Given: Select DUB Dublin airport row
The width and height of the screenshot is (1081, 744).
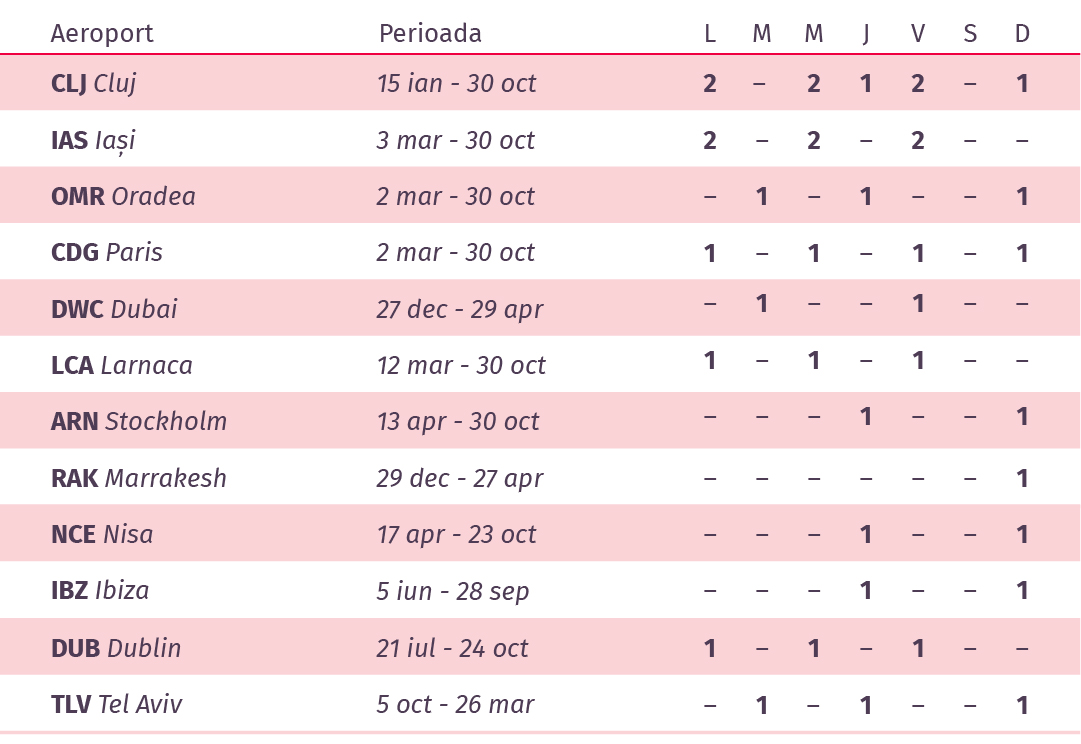Looking at the screenshot, I should pos(540,647).
